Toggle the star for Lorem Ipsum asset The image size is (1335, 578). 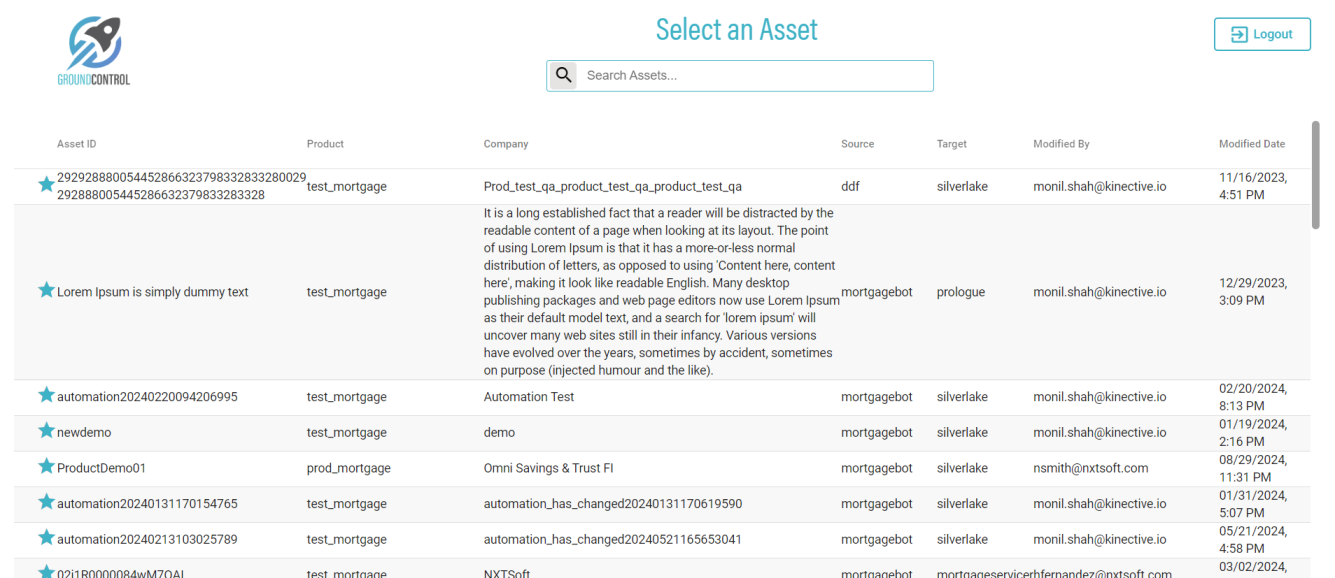[46, 290]
